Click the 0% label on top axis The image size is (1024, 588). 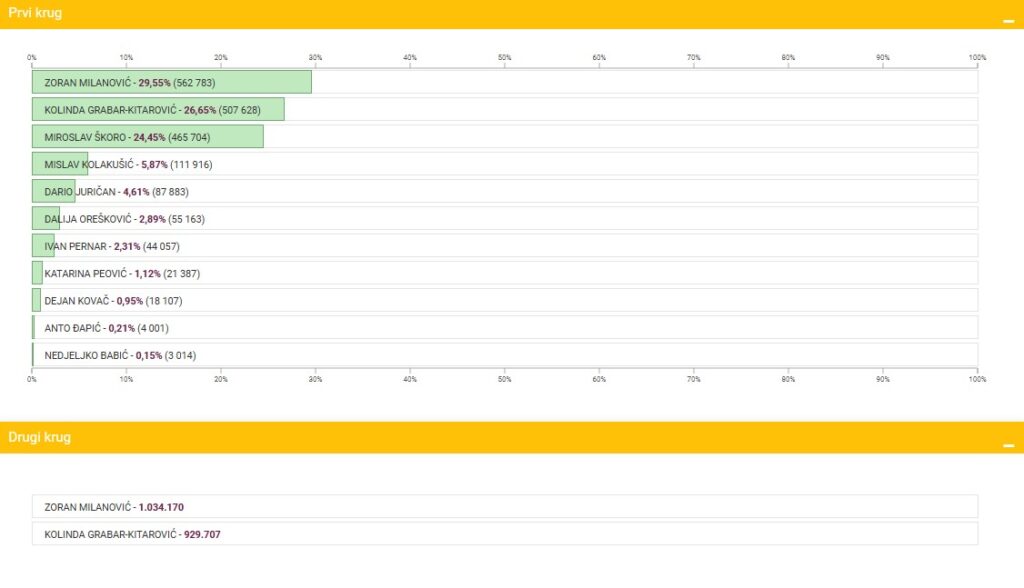tap(33, 58)
